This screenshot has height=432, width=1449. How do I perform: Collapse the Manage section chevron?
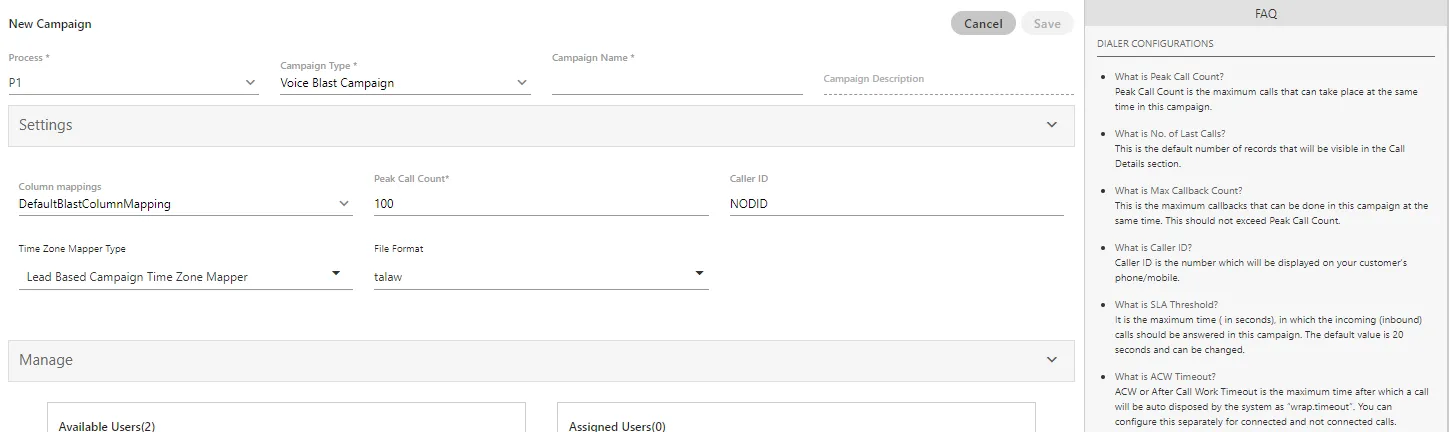[x=1051, y=359]
